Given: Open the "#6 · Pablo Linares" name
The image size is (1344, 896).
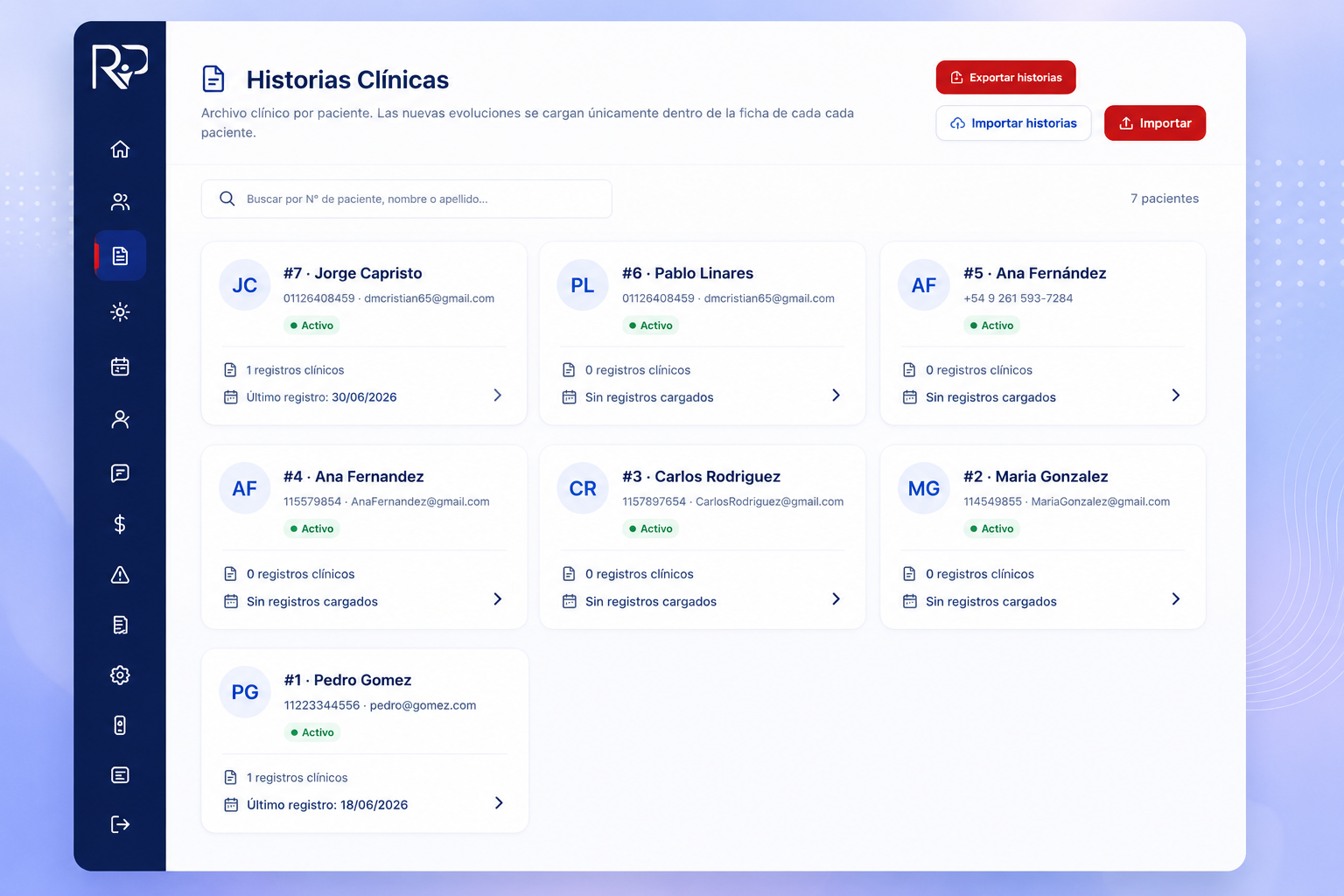Looking at the screenshot, I should pos(688,273).
